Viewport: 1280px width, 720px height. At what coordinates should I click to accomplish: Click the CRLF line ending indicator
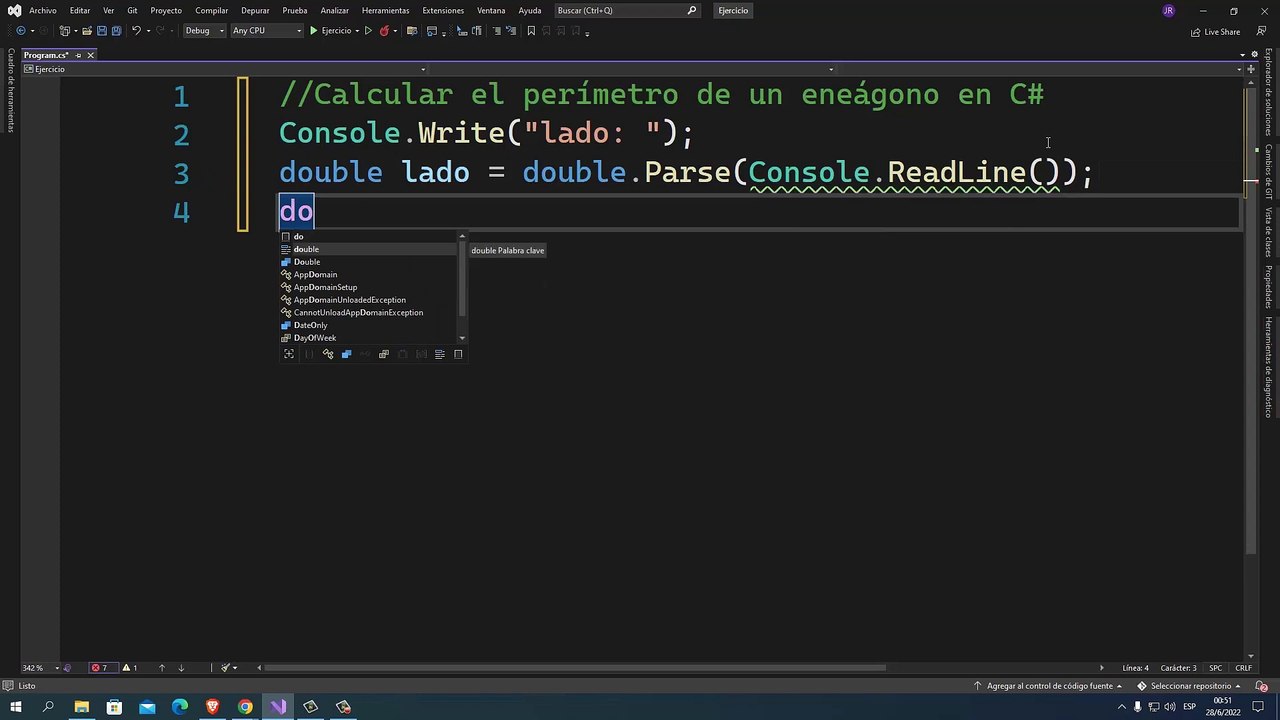[1244, 668]
